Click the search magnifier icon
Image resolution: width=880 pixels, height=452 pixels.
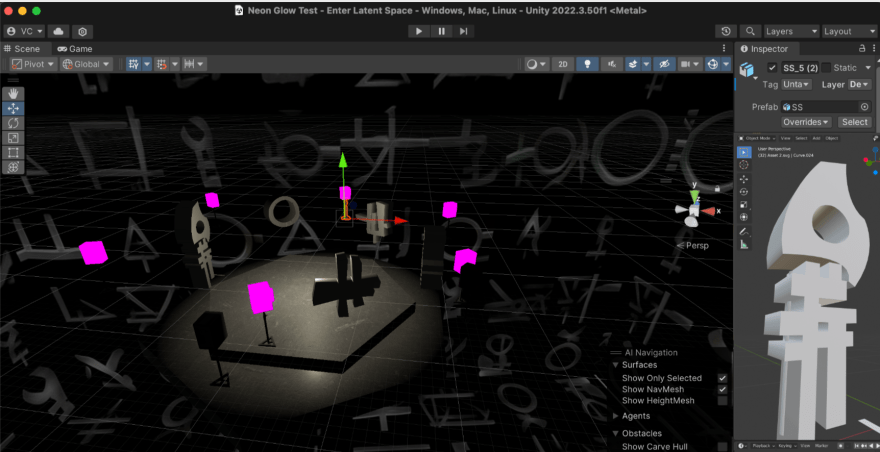(749, 32)
